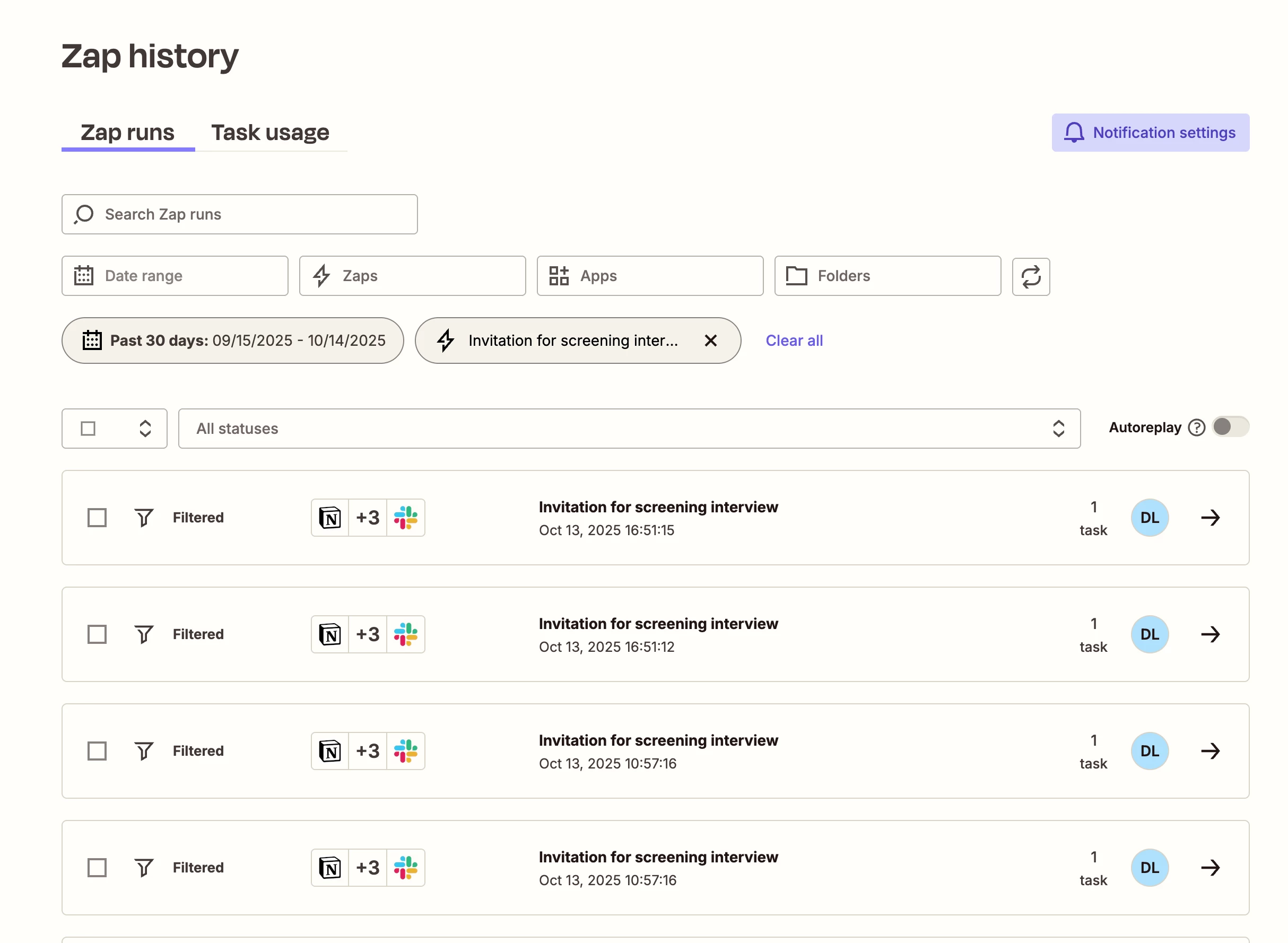Image resolution: width=1288 pixels, height=943 pixels.
Task: Remove the Invitation for screening zap filter
Action: pyautogui.click(x=710, y=341)
